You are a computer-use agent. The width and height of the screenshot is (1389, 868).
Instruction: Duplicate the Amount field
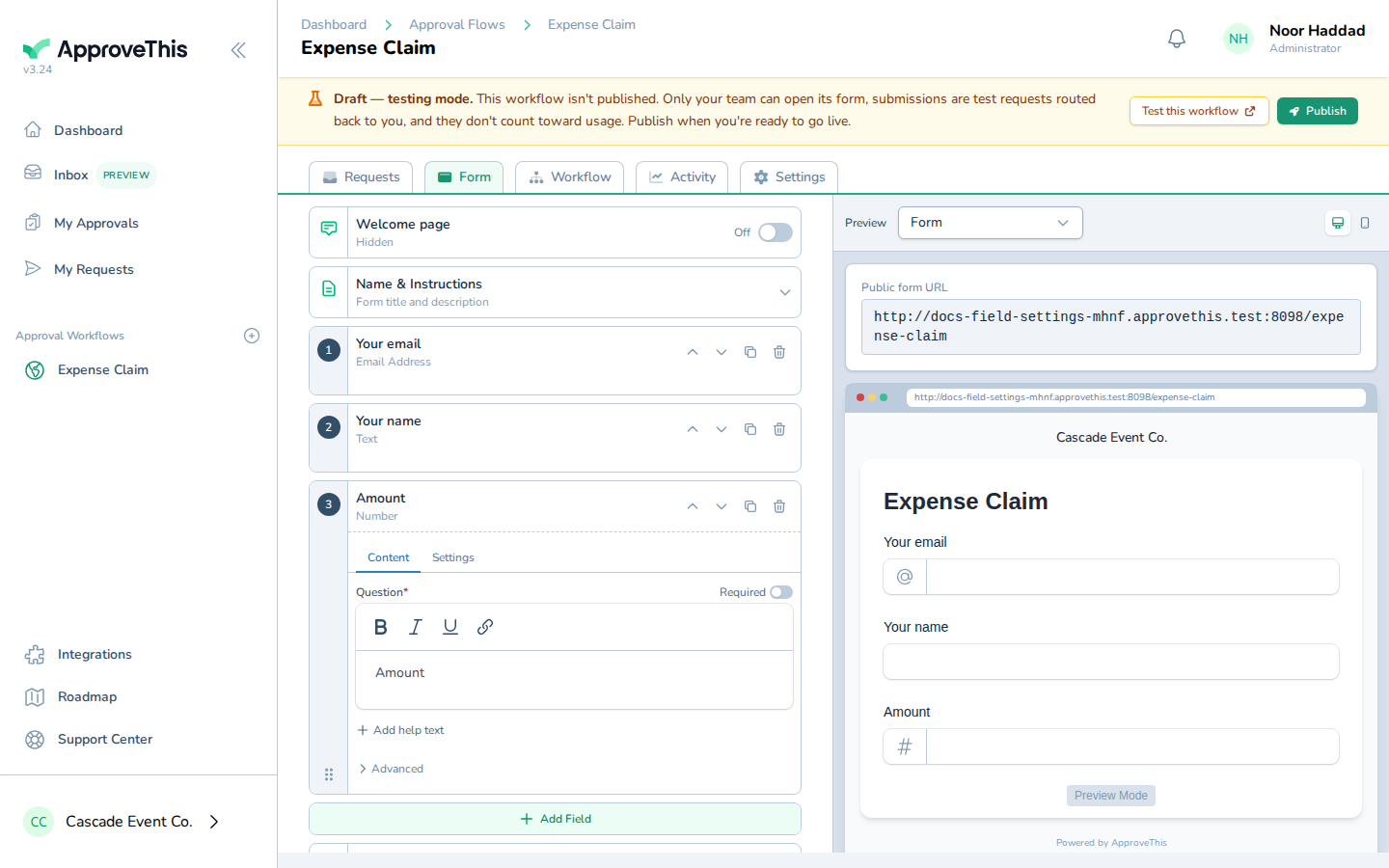click(x=750, y=506)
